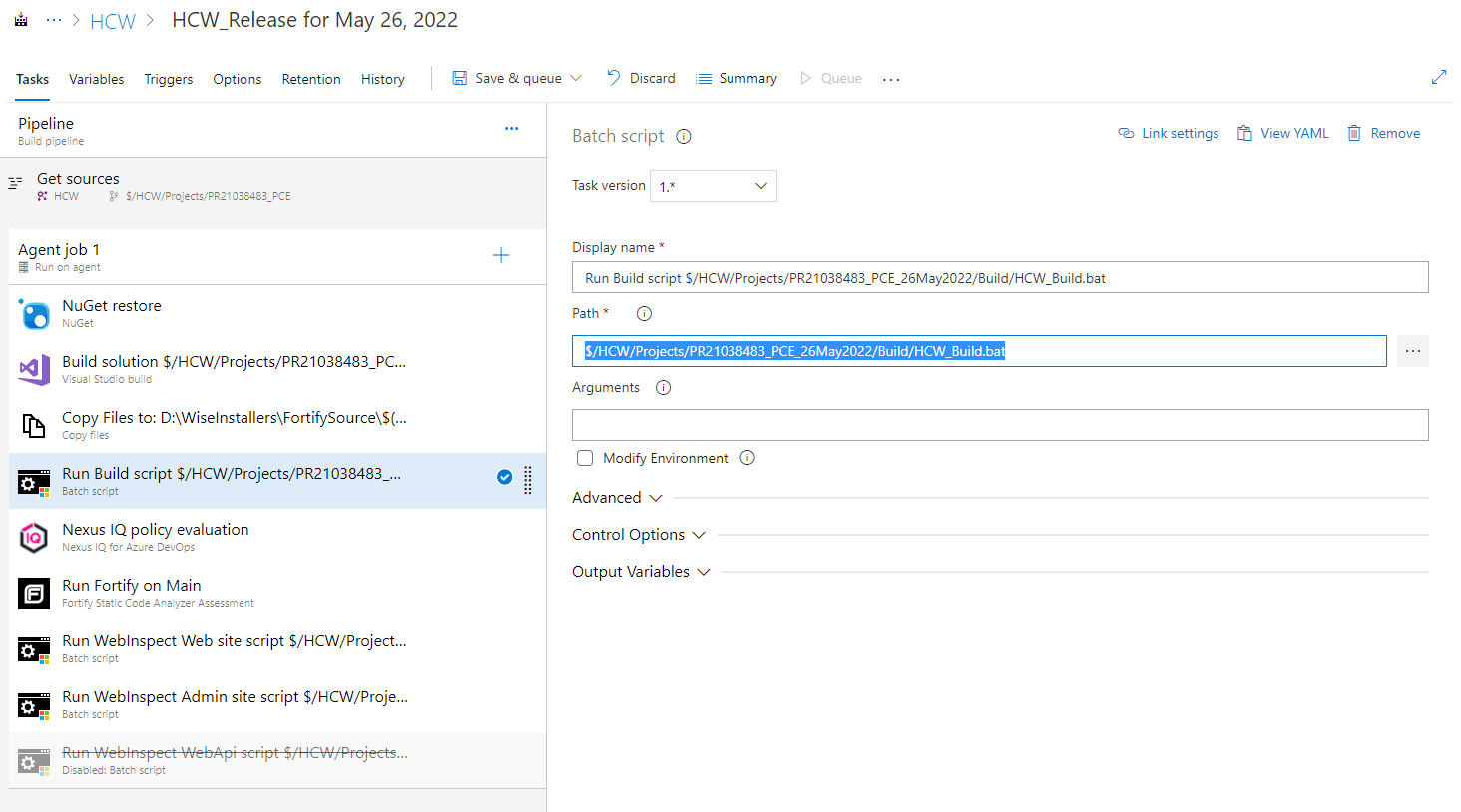Click the Arguments info icon

click(x=663, y=388)
